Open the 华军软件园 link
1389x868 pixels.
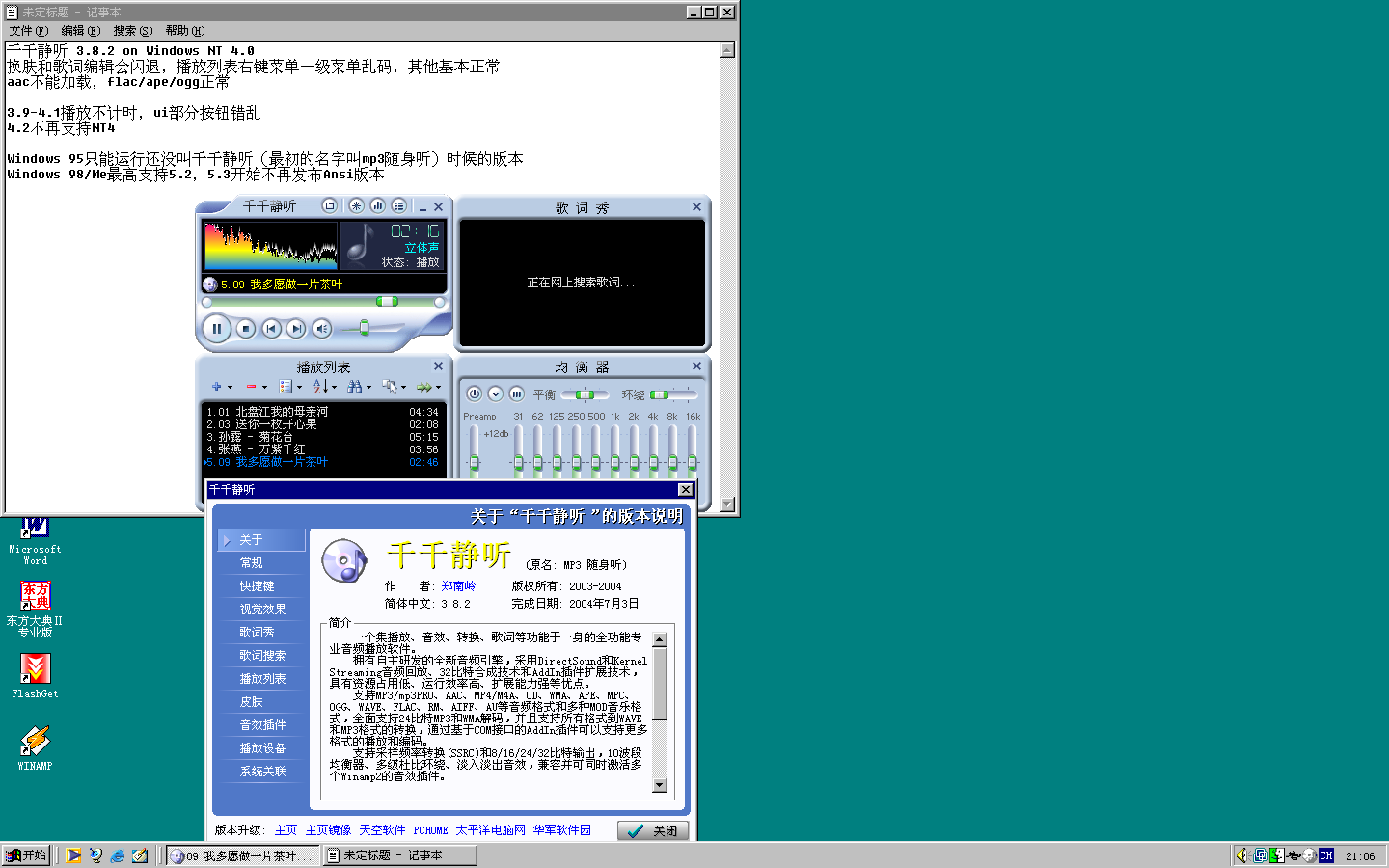point(561,830)
